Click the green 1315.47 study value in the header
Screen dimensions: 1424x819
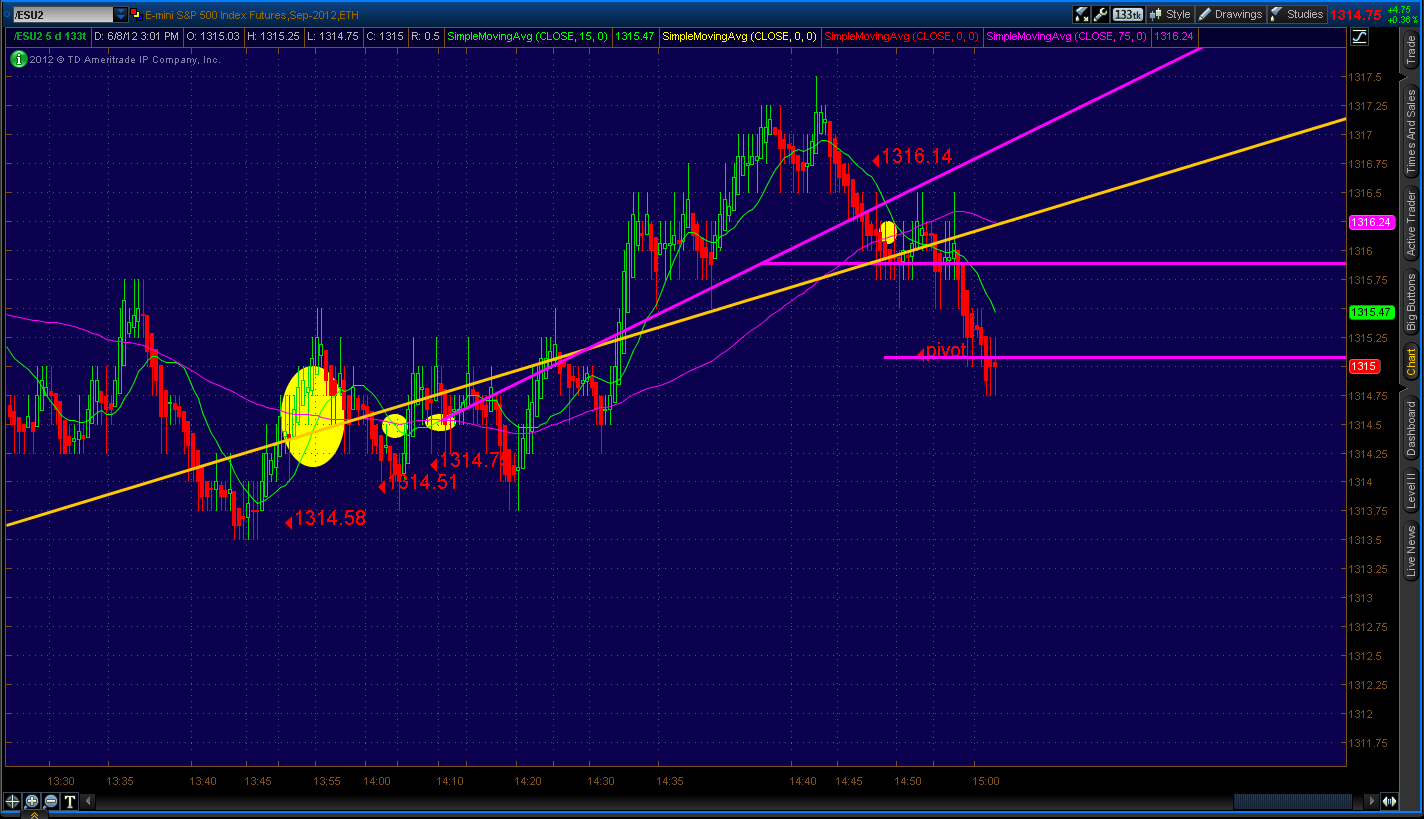(635, 37)
